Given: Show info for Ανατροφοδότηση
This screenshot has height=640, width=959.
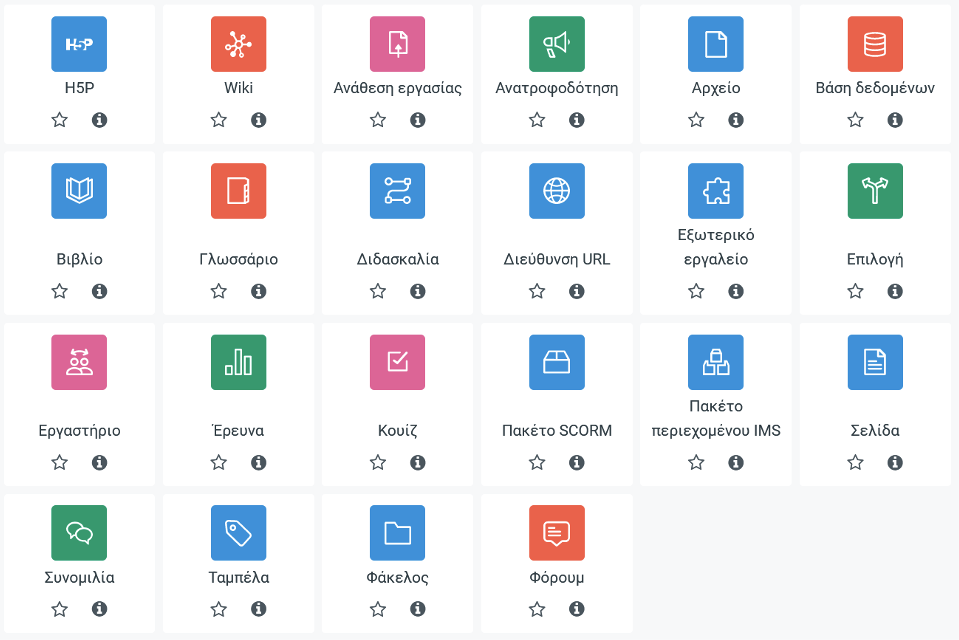Looking at the screenshot, I should pos(577,120).
